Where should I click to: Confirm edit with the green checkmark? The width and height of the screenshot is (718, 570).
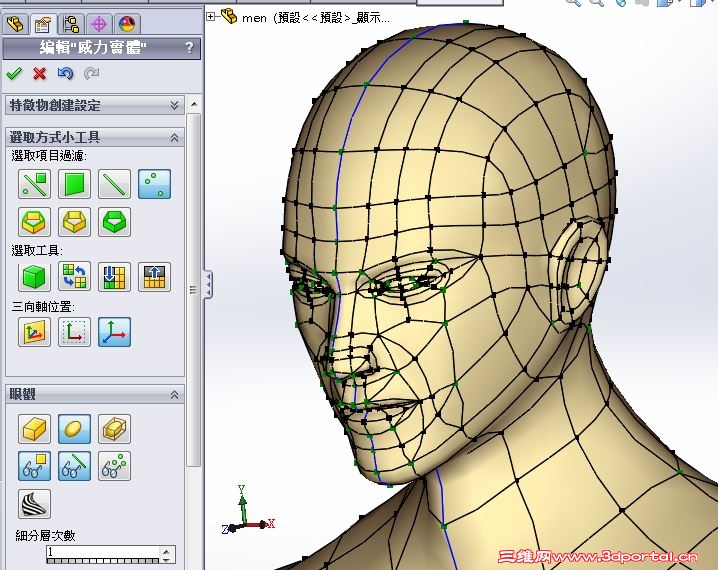[14, 73]
